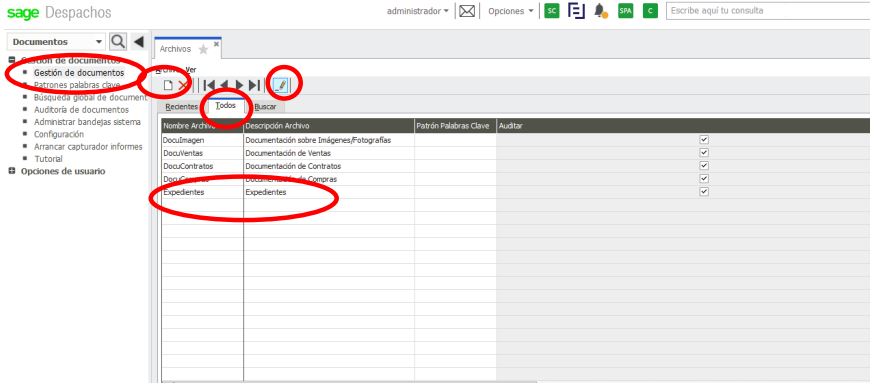Expand the Opciones de usuario tree group
Screen dimensions: 874x386
point(12,171)
